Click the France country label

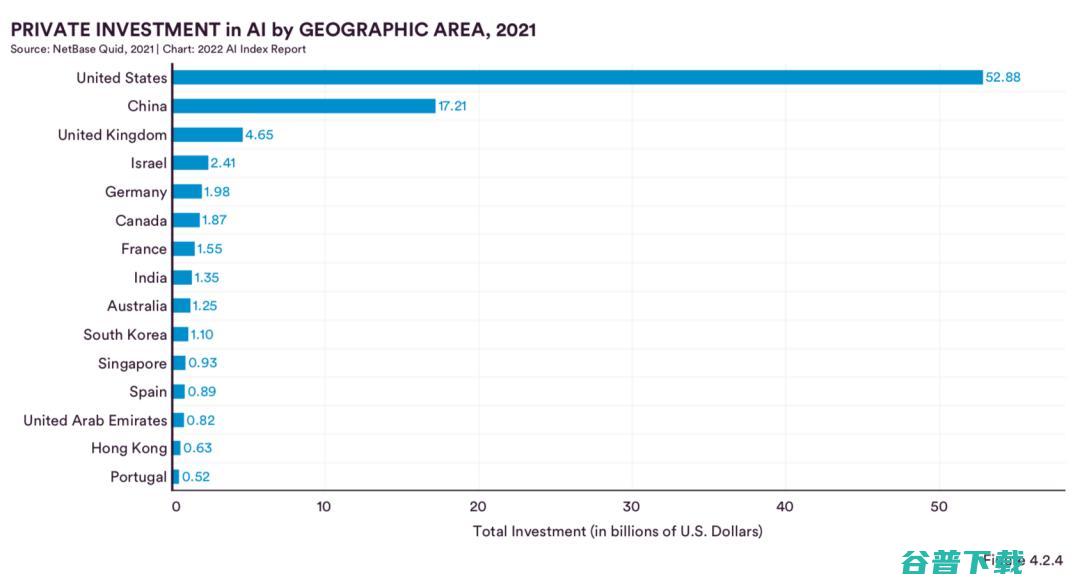[144, 249]
